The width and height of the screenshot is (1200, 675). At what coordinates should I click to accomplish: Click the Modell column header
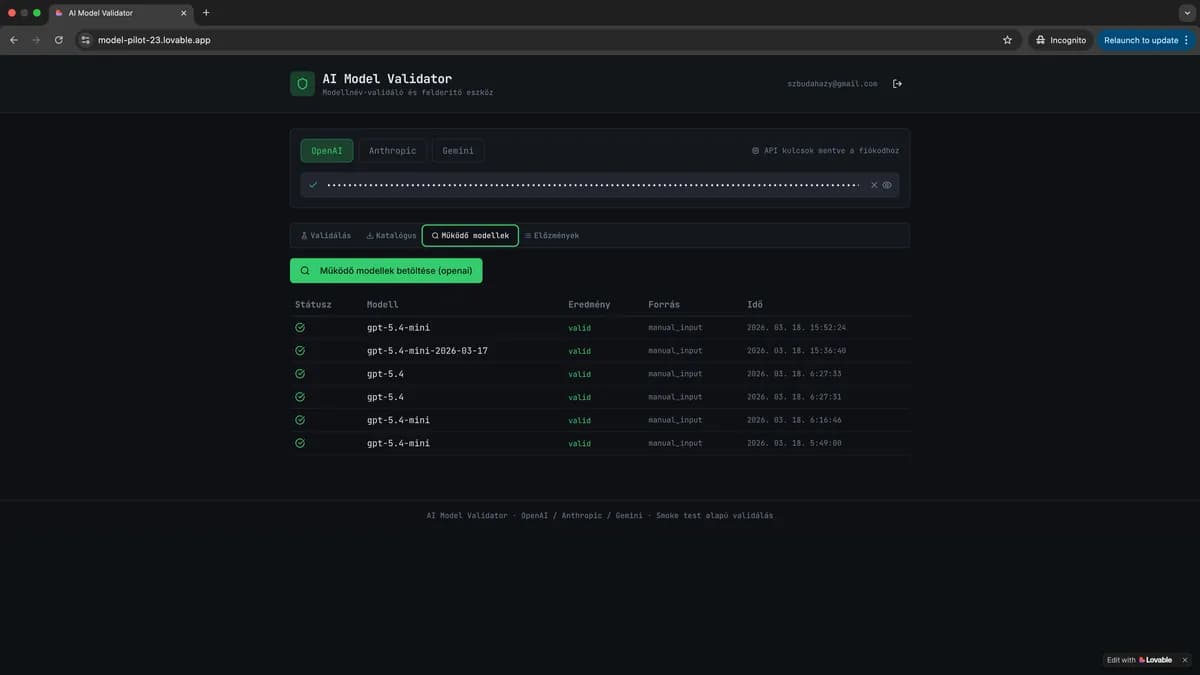[383, 304]
